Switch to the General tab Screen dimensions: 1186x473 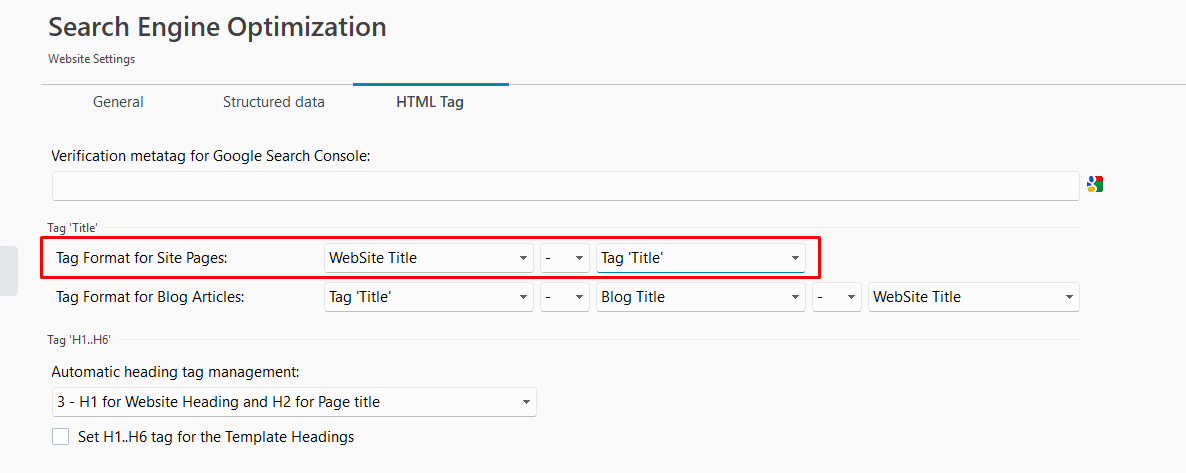coord(118,102)
